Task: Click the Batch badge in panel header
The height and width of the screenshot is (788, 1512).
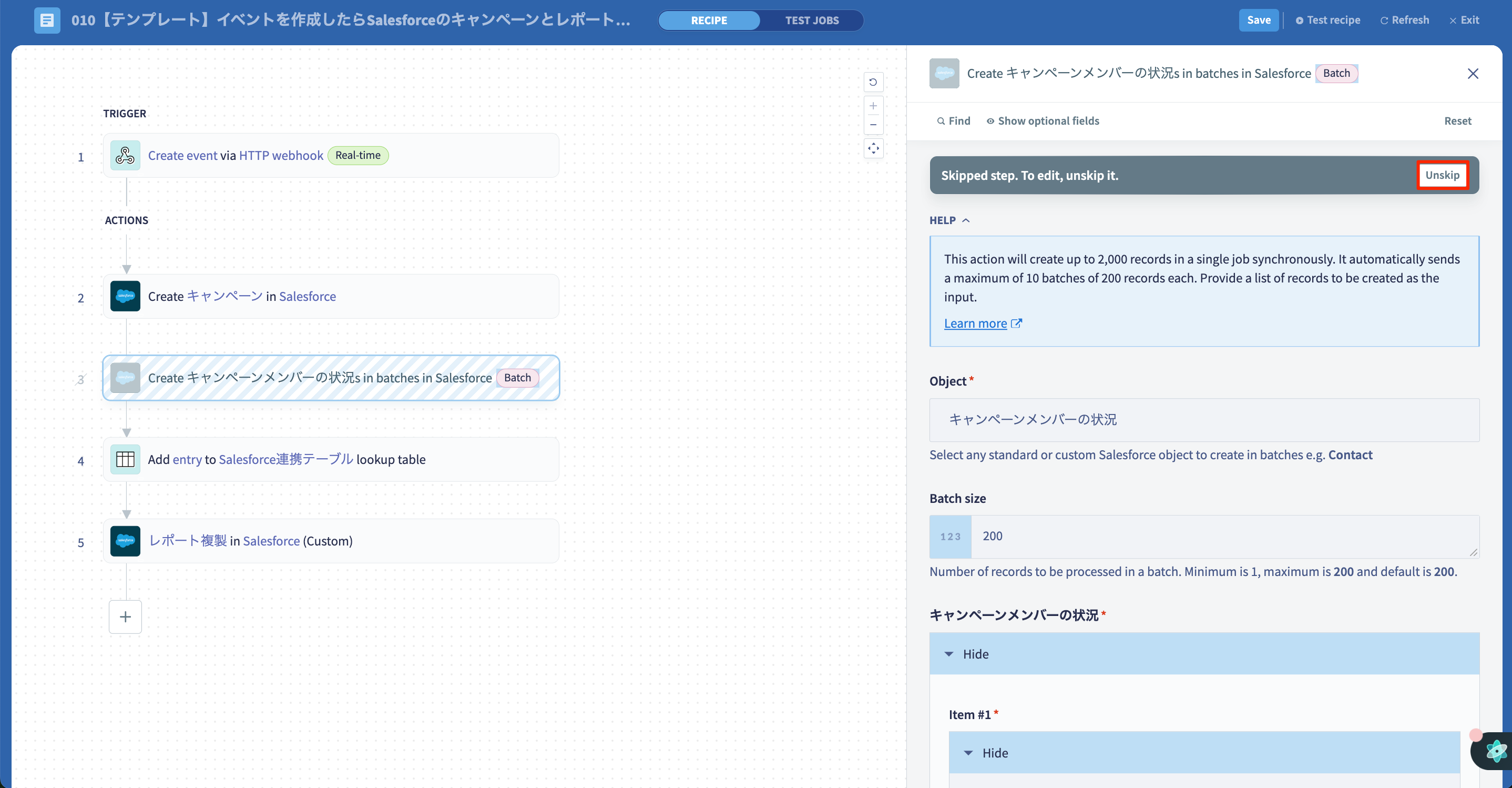Action: click(1336, 74)
